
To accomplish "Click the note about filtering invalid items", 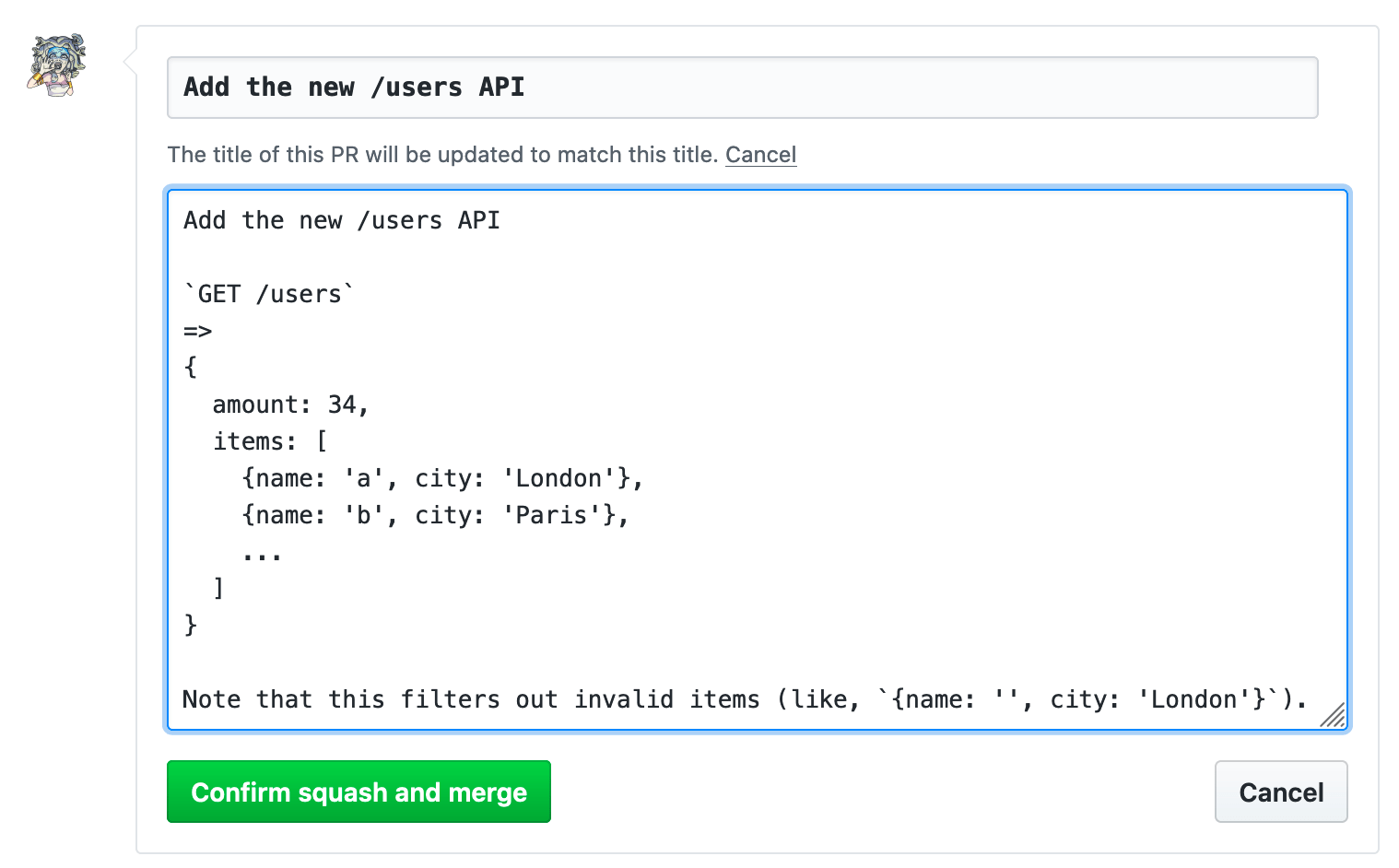I will [x=645, y=698].
